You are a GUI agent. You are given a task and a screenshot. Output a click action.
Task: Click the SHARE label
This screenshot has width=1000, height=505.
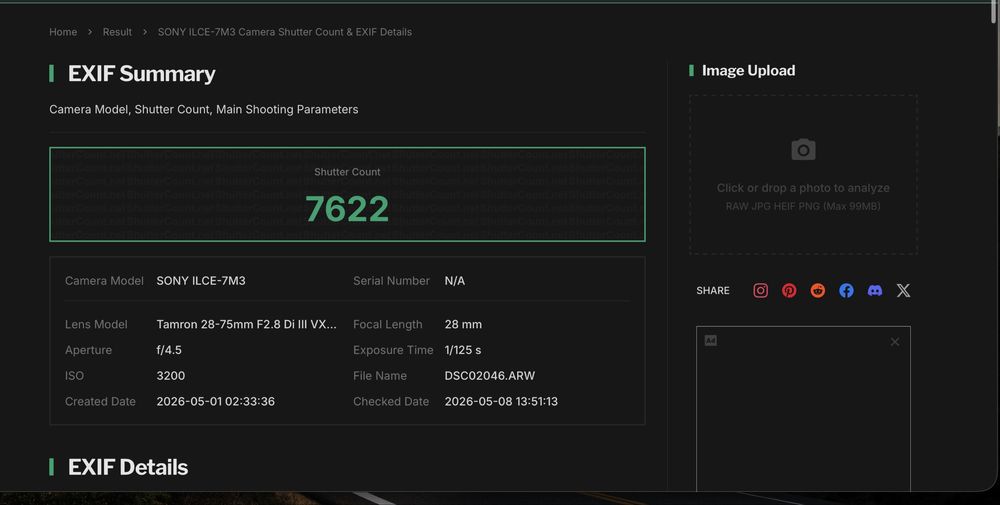(713, 291)
